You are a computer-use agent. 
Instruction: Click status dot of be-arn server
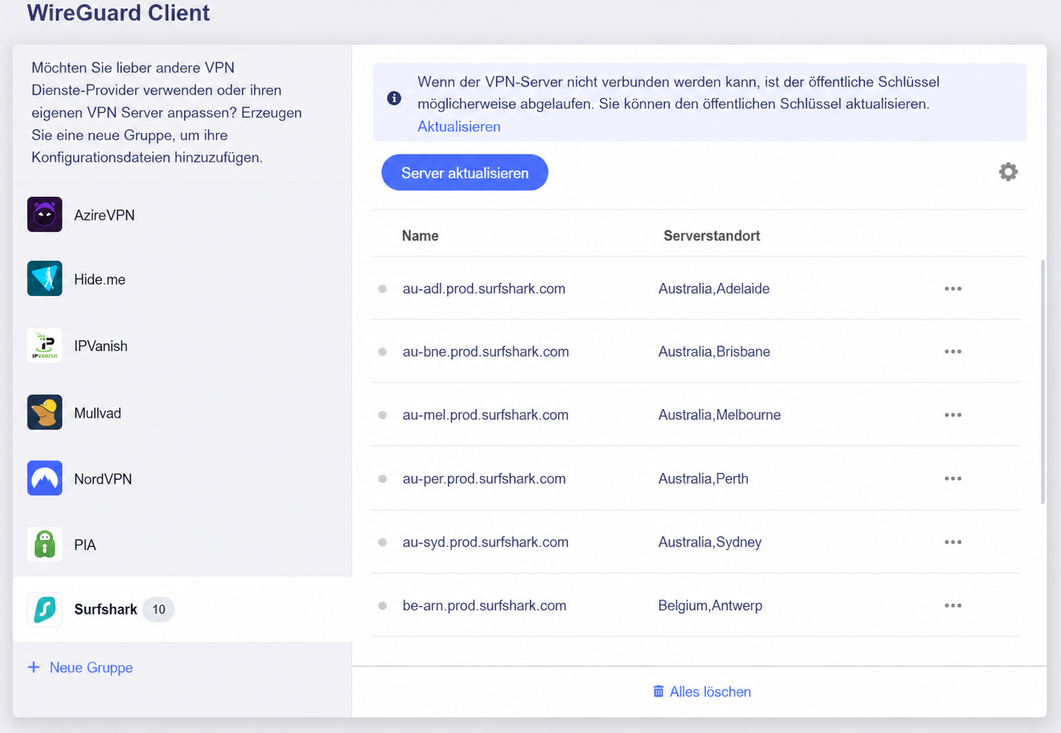click(x=382, y=606)
